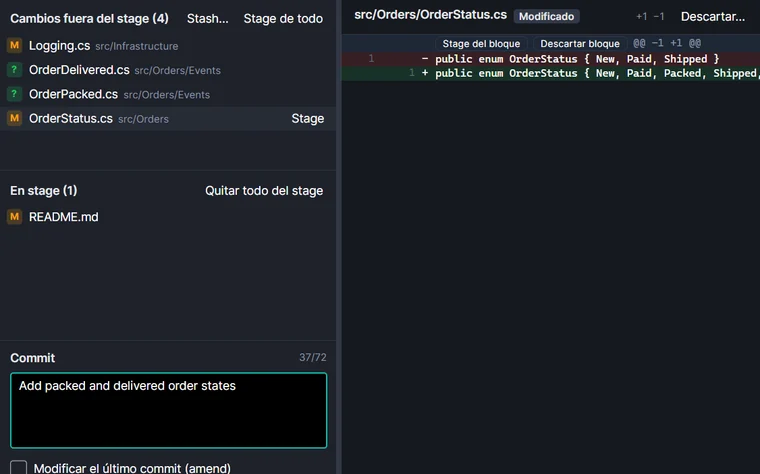760x474 pixels.
Task: Click the src/Orders/OrderStatus.cs path title
Action: pos(430,15)
